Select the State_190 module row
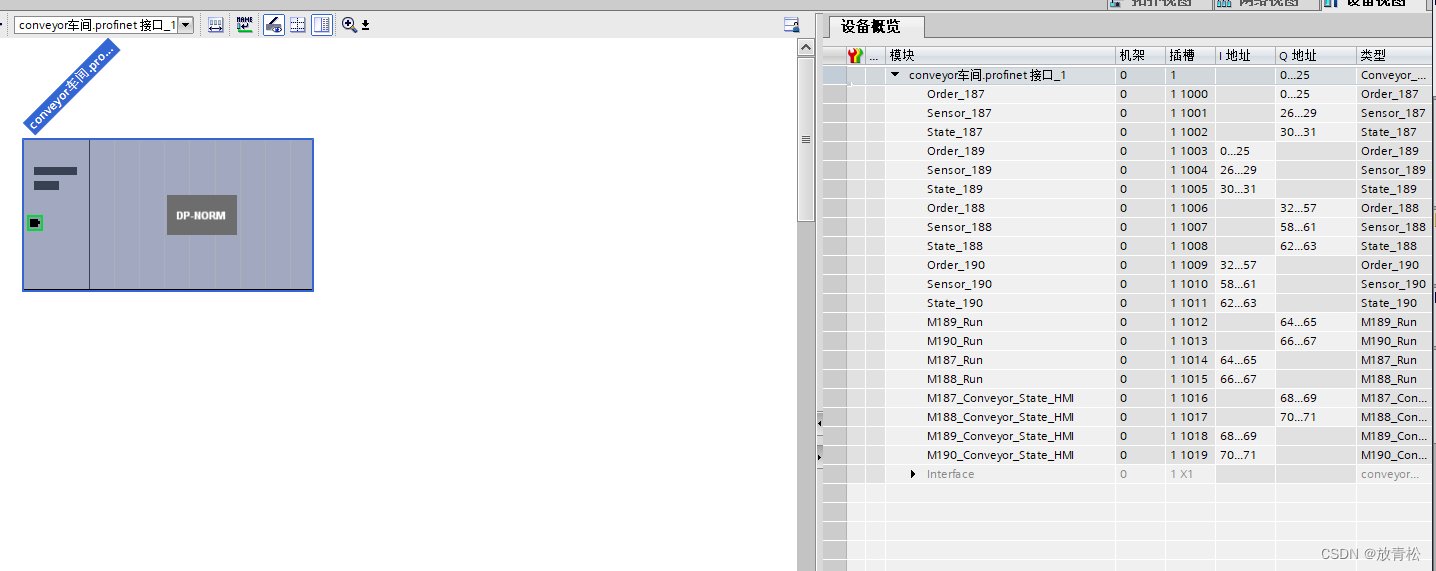 pyautogui.click(x=1129, y=303)
